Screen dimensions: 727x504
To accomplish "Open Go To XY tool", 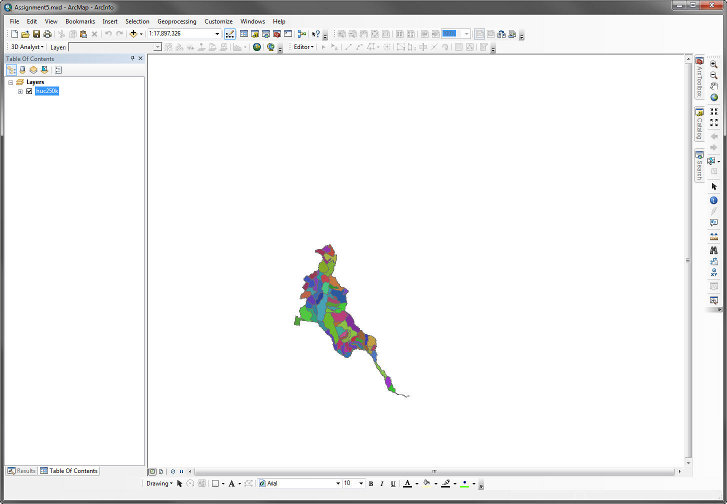I will [714, 273].
